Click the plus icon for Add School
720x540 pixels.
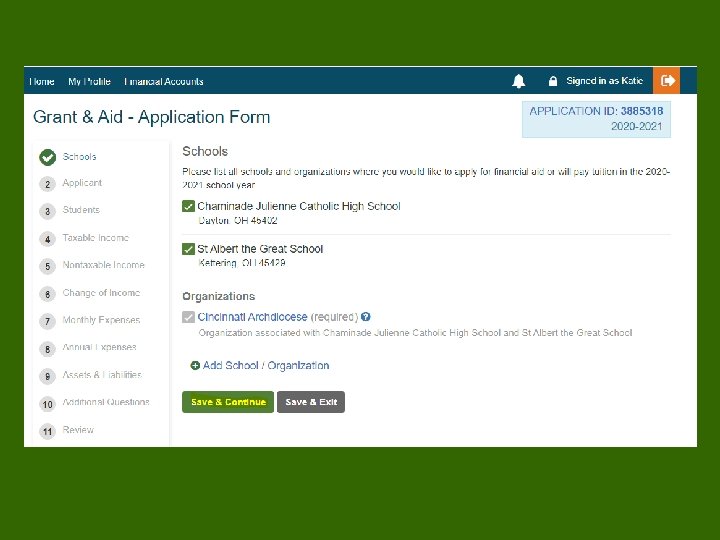tap(195, 366)
